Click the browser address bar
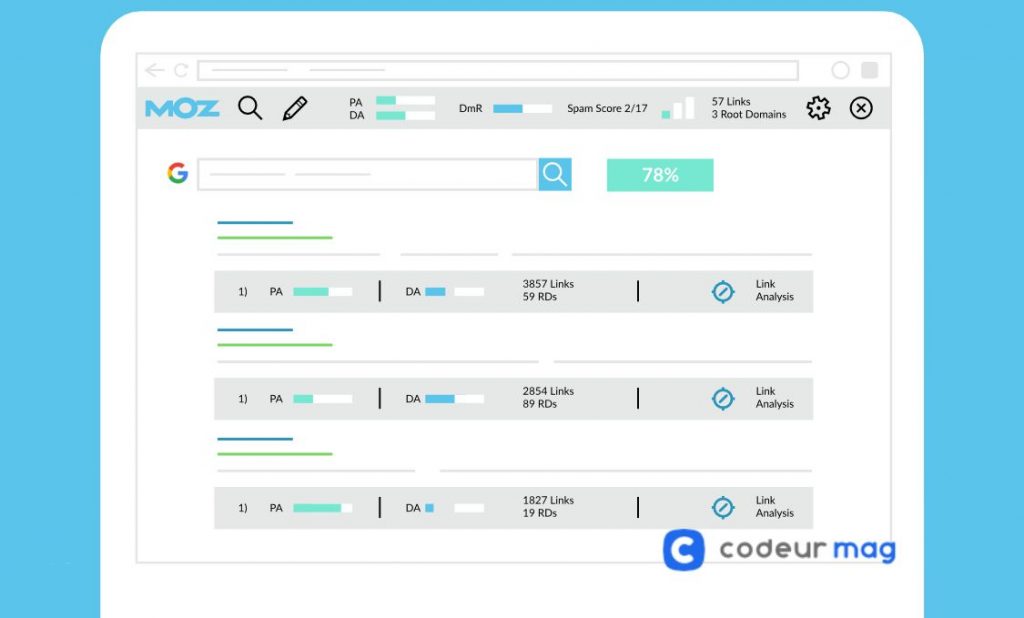Image resolution: width=1024 pixels, height=618 pixels. pyautogui.click(x=498, y=70)
